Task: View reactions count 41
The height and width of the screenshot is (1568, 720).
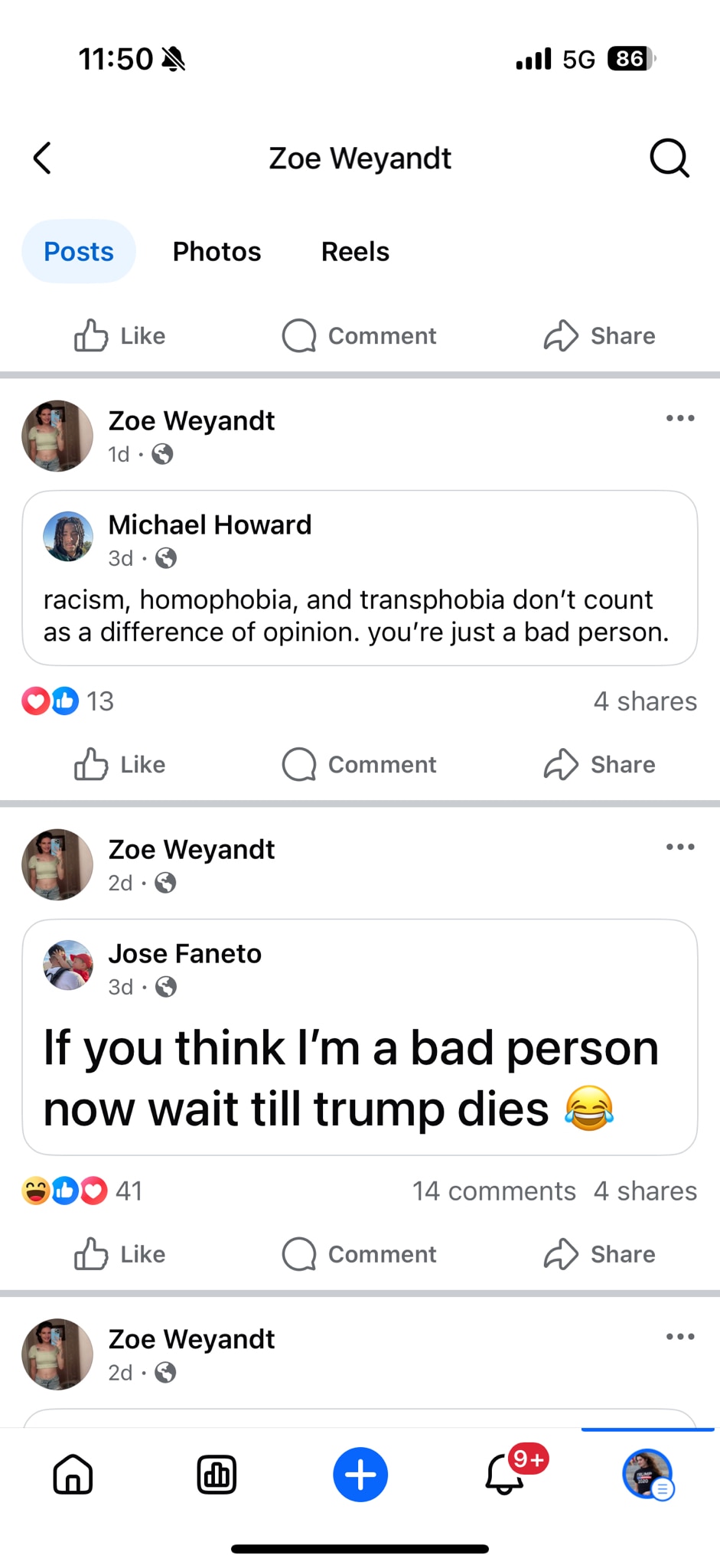Action: pyautogui.click(x=82, y=1191)
